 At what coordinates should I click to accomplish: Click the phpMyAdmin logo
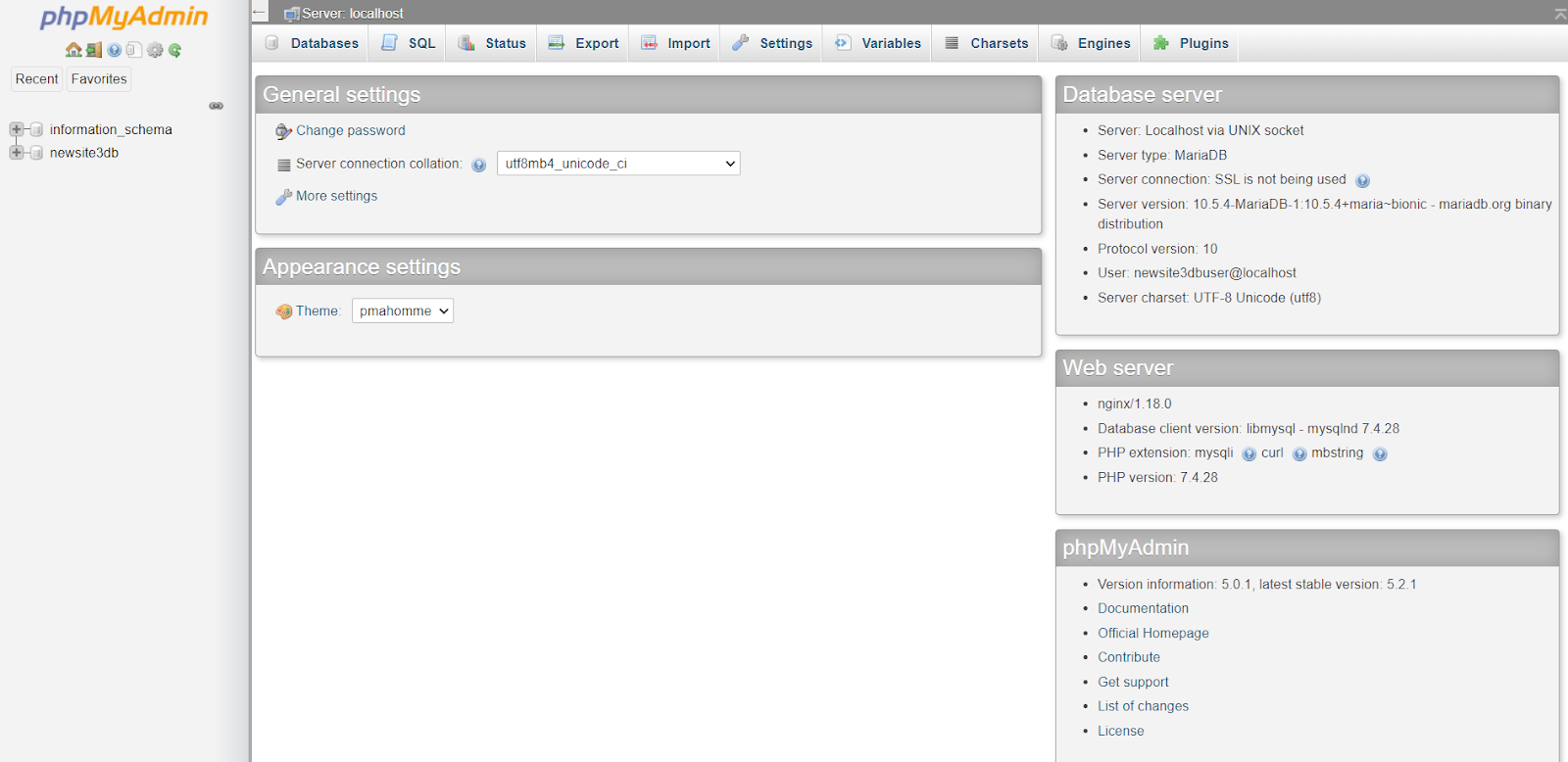(x=123, y=18)
